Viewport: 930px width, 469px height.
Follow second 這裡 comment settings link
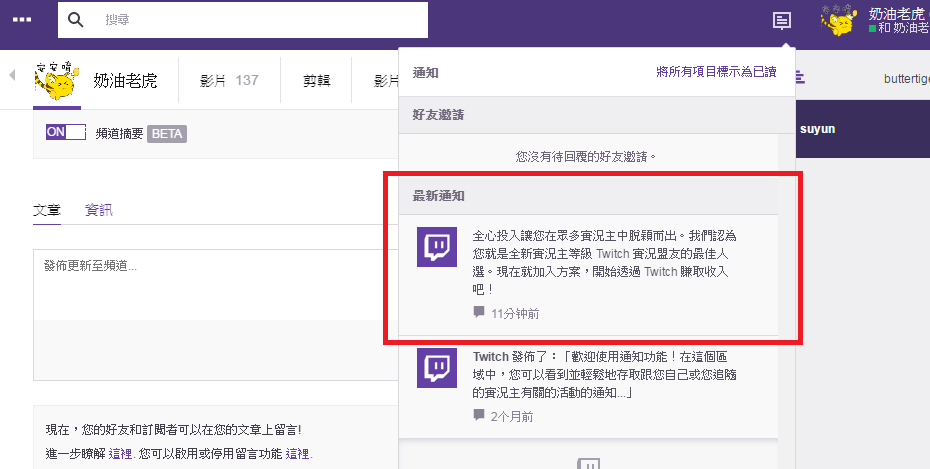click(297, 454)
